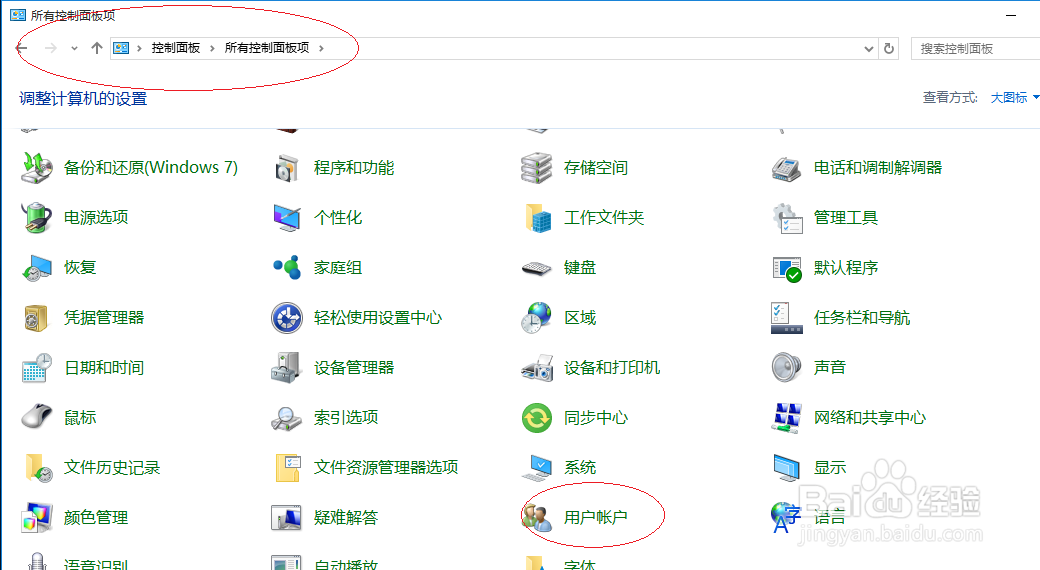
Task: Click the 个性化 icon
Action: point(287,217)
